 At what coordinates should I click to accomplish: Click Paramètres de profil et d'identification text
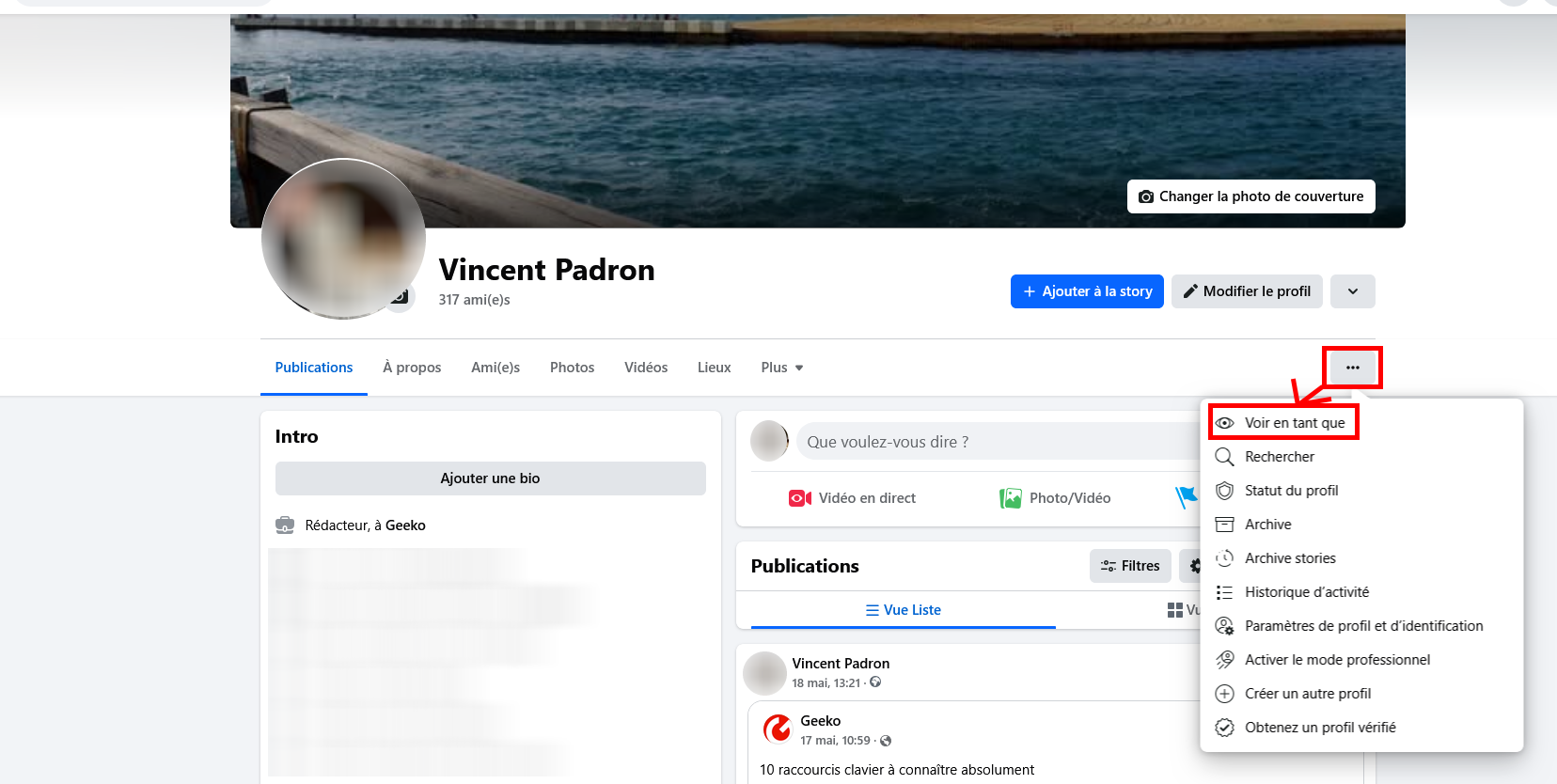[x=1364, y=626]
